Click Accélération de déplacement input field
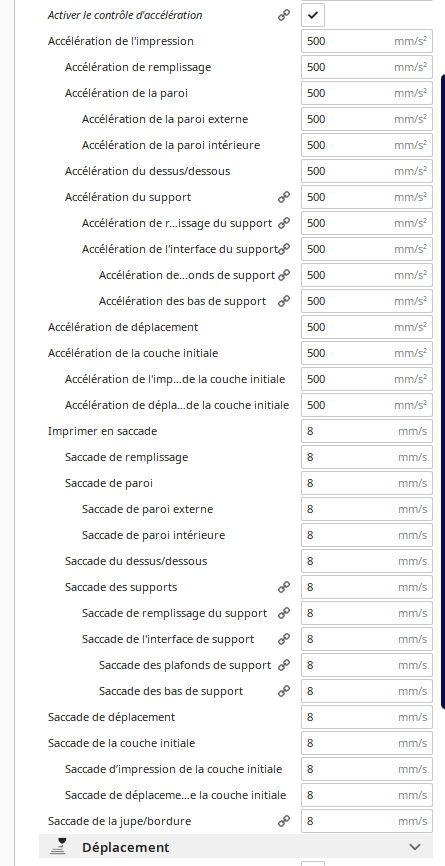 click(x=367, y=327)
